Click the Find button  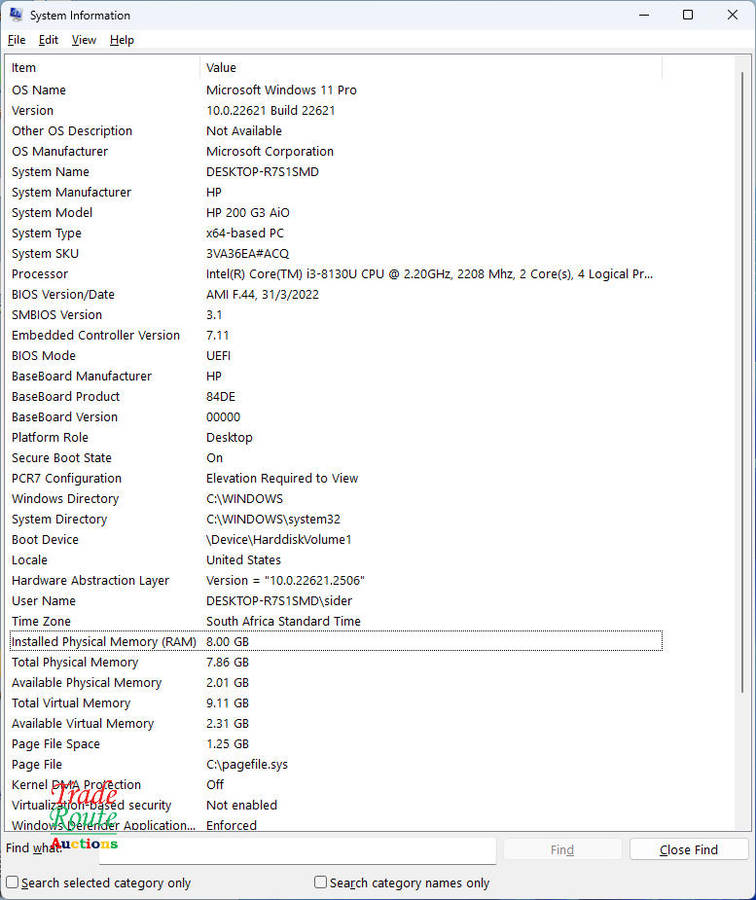click(562, 850)
